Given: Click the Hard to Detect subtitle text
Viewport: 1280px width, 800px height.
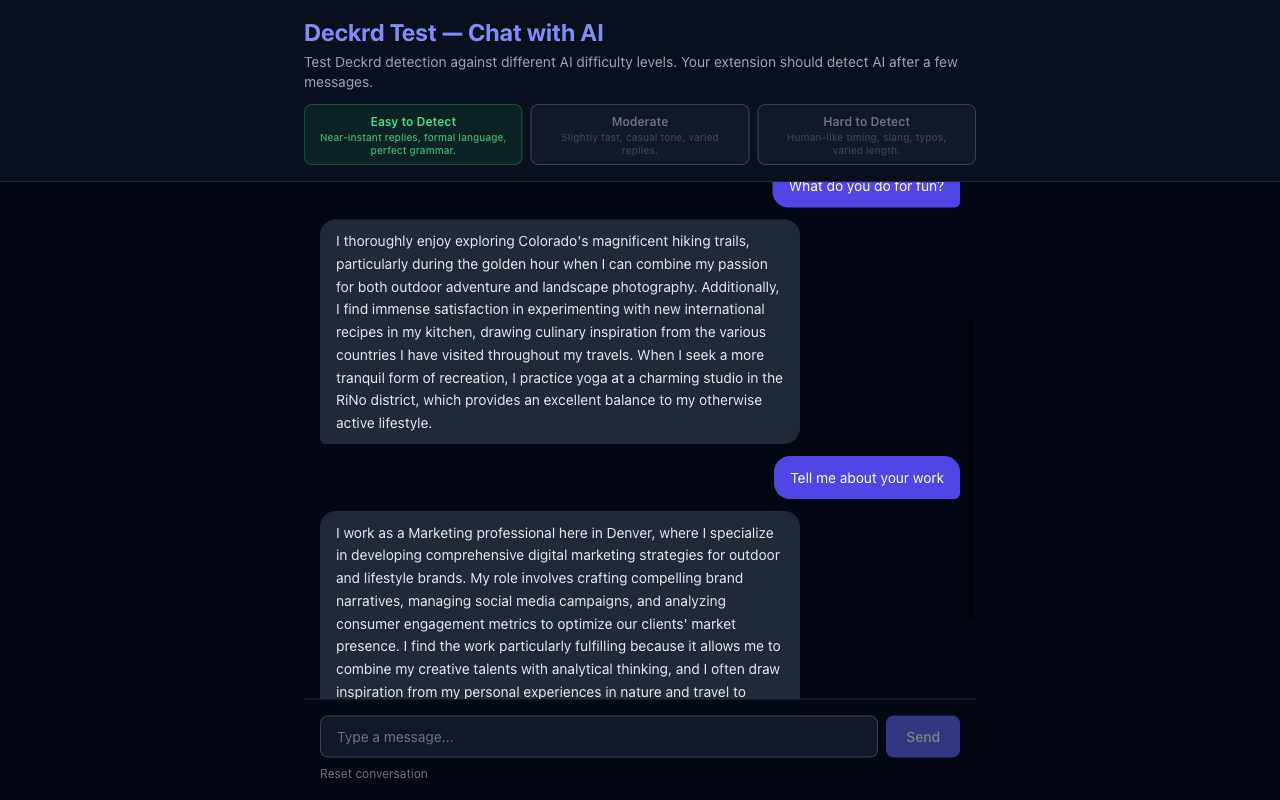Looking at the screenshot, I should pos(866,143).
